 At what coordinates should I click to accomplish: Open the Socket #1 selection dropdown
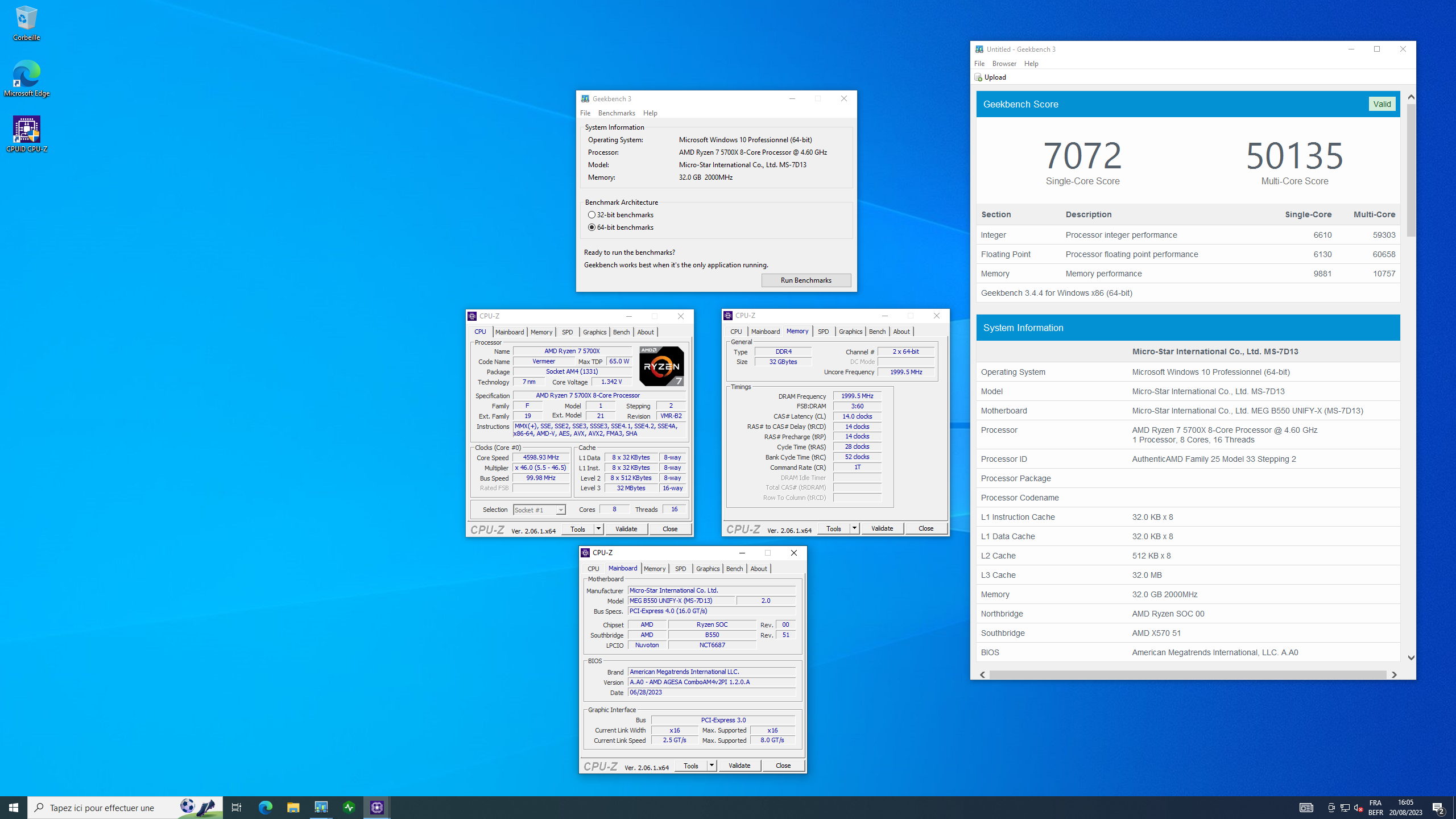(x=539, y=510)
